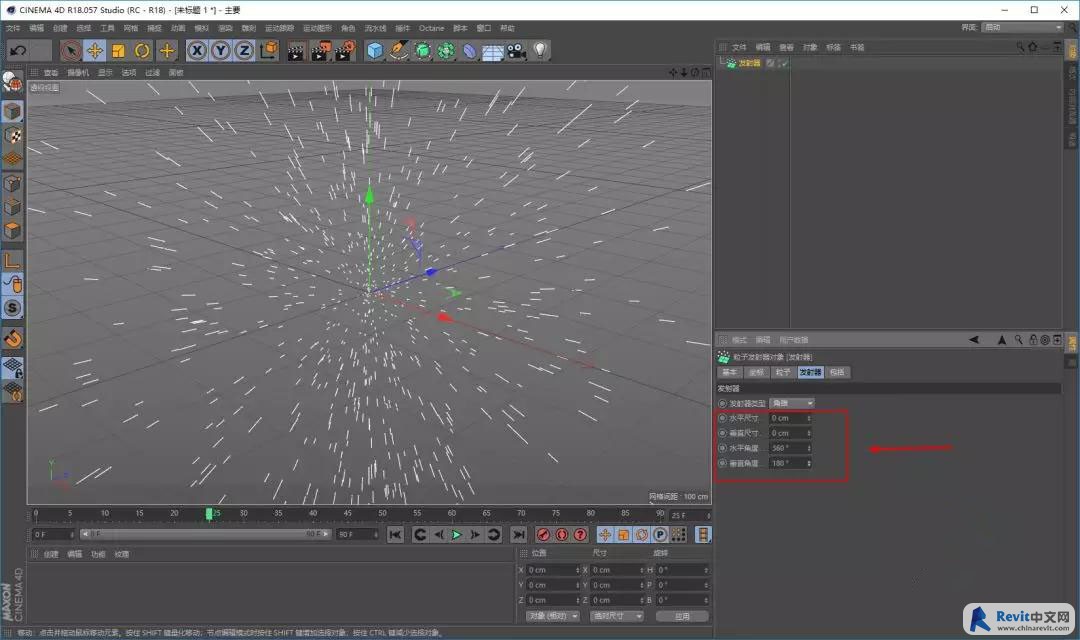The width and height of the screenshot is (1080, 640).
Task: Open the Octane menu
Action: point(431,28)
